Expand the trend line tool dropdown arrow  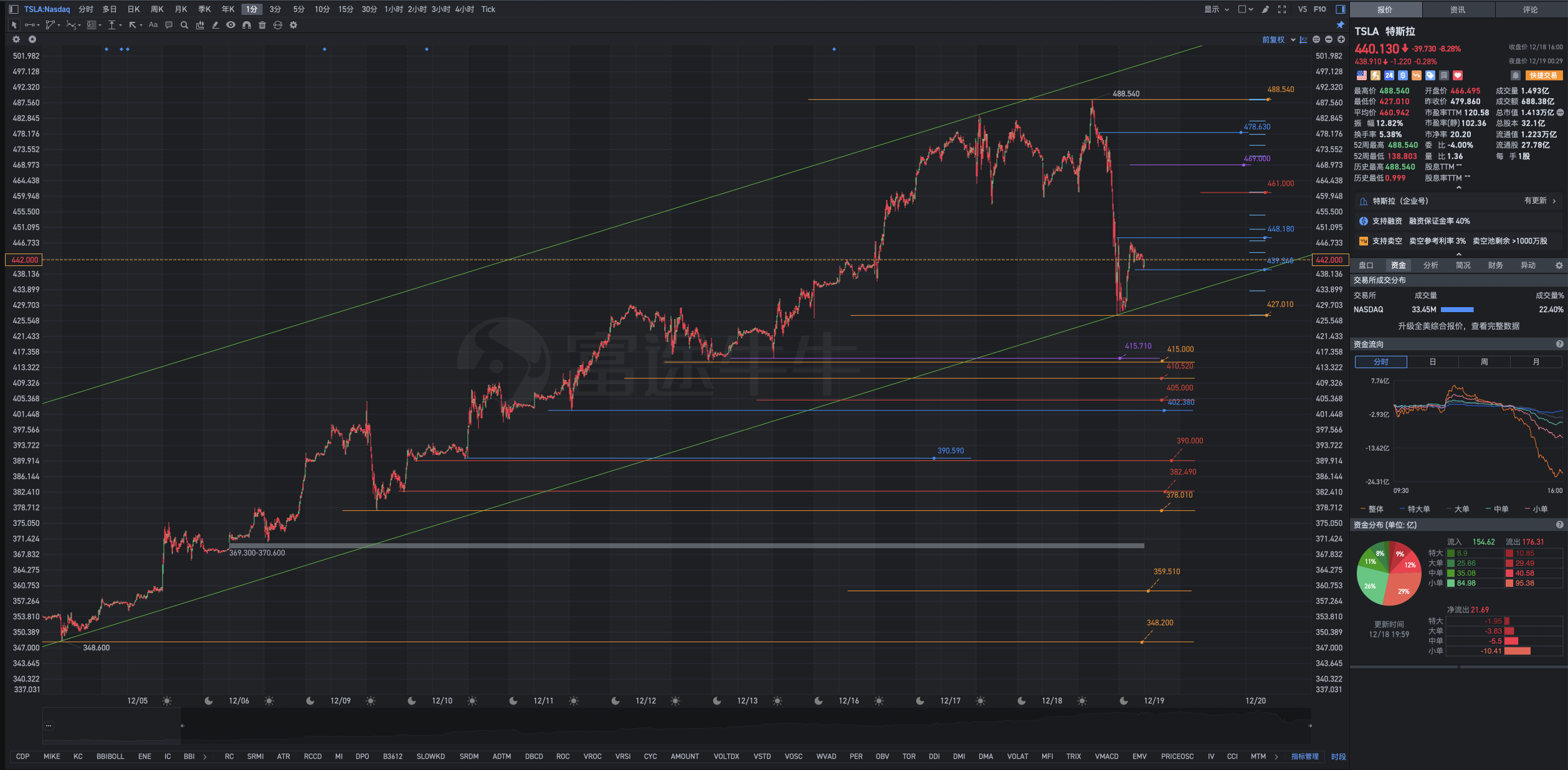point(39,25)
